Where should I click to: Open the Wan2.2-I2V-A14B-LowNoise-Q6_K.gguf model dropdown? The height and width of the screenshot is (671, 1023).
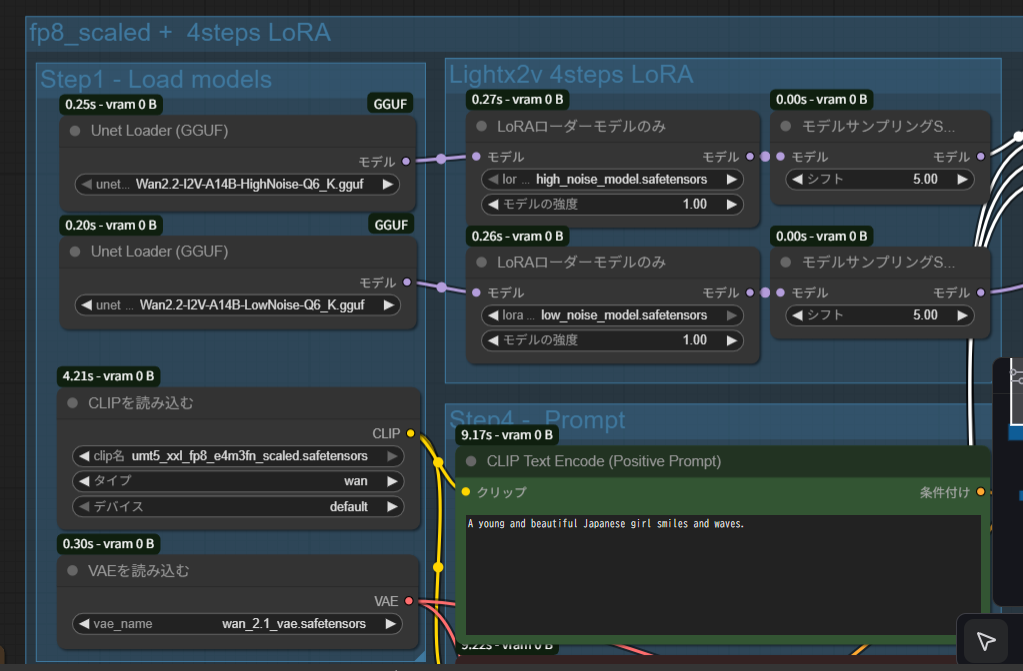coord(237,305)
